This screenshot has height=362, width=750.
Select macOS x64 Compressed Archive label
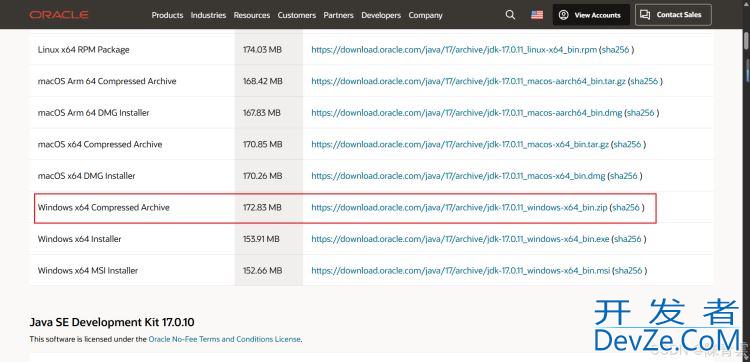point(100,144)
